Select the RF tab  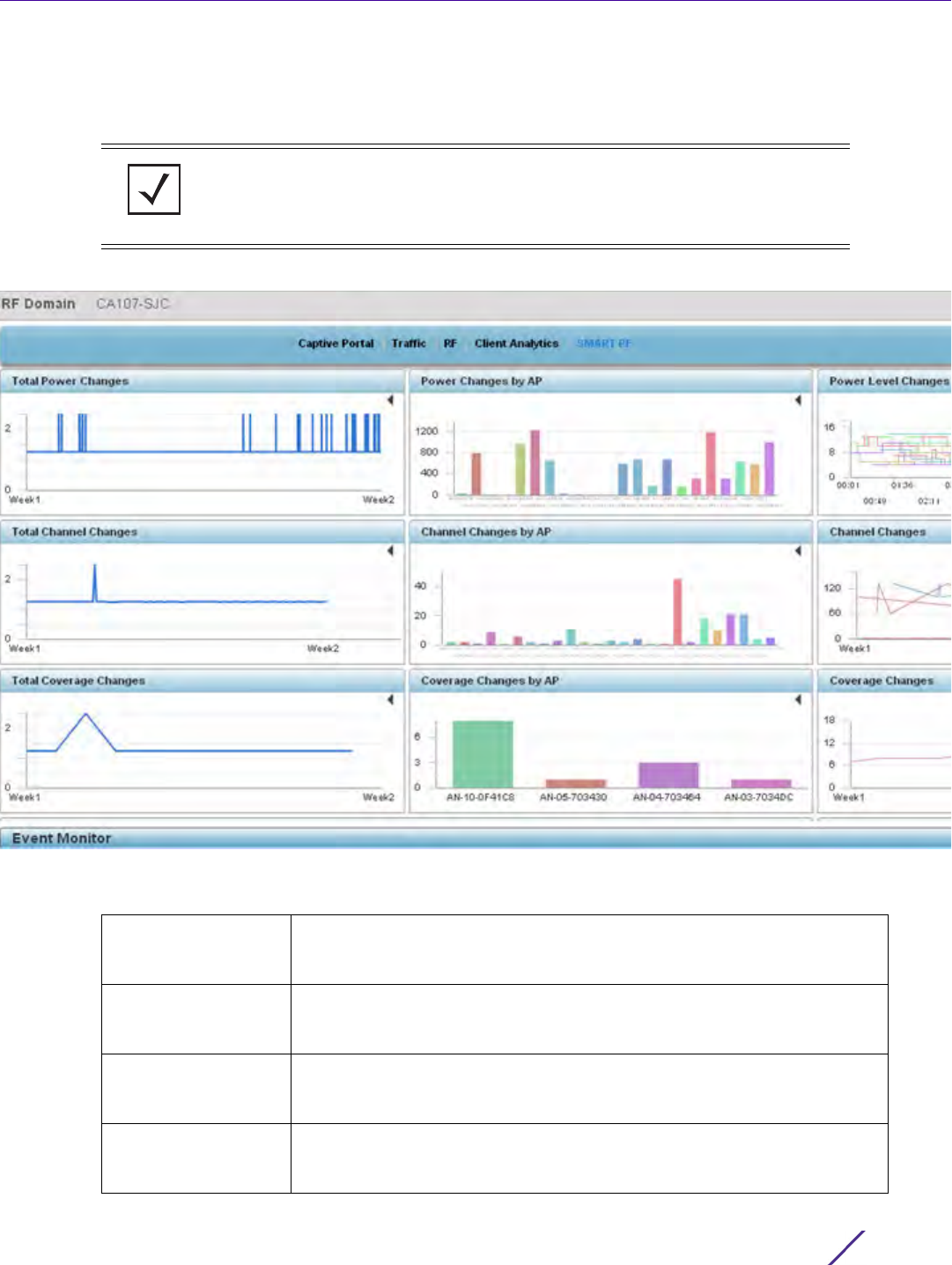(450, 344)
